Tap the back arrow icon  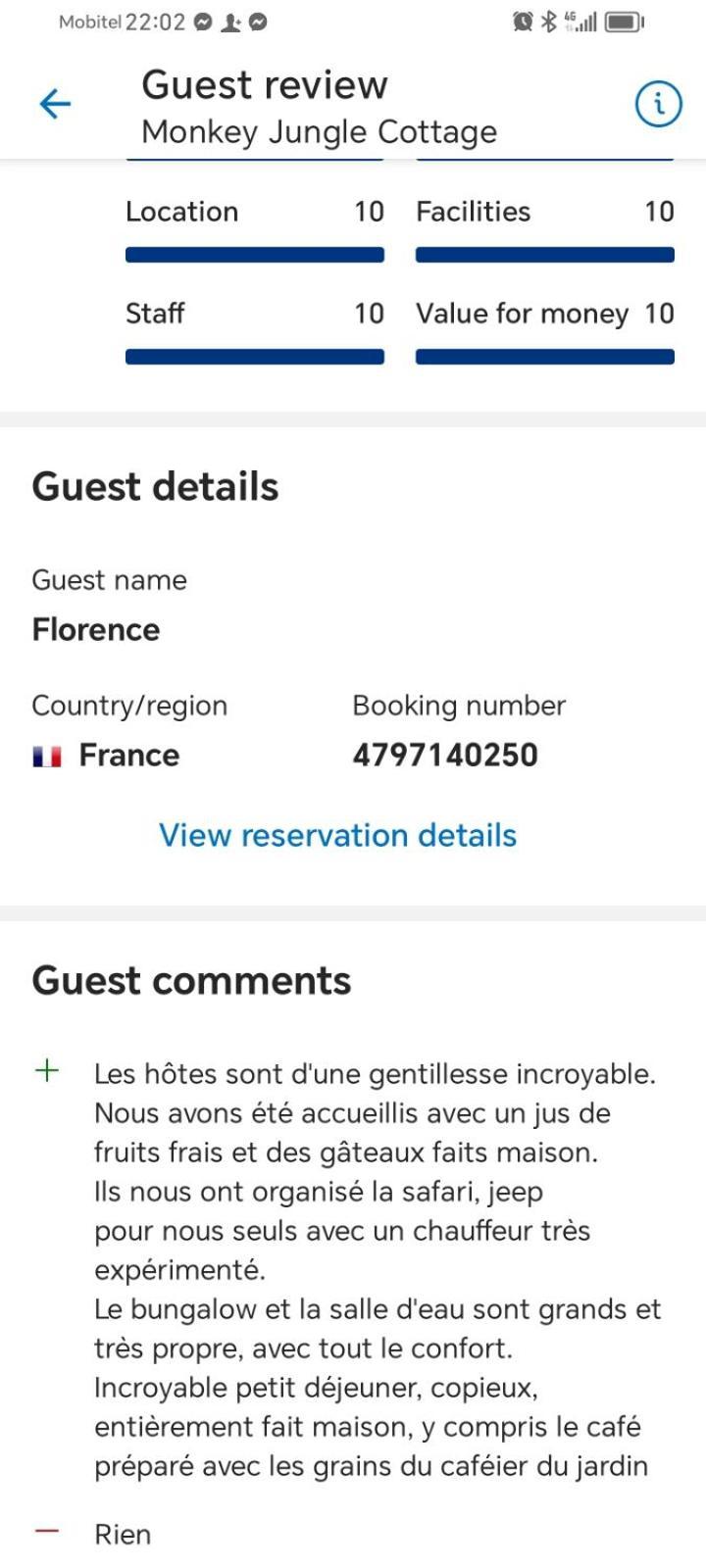click(55, 104)
